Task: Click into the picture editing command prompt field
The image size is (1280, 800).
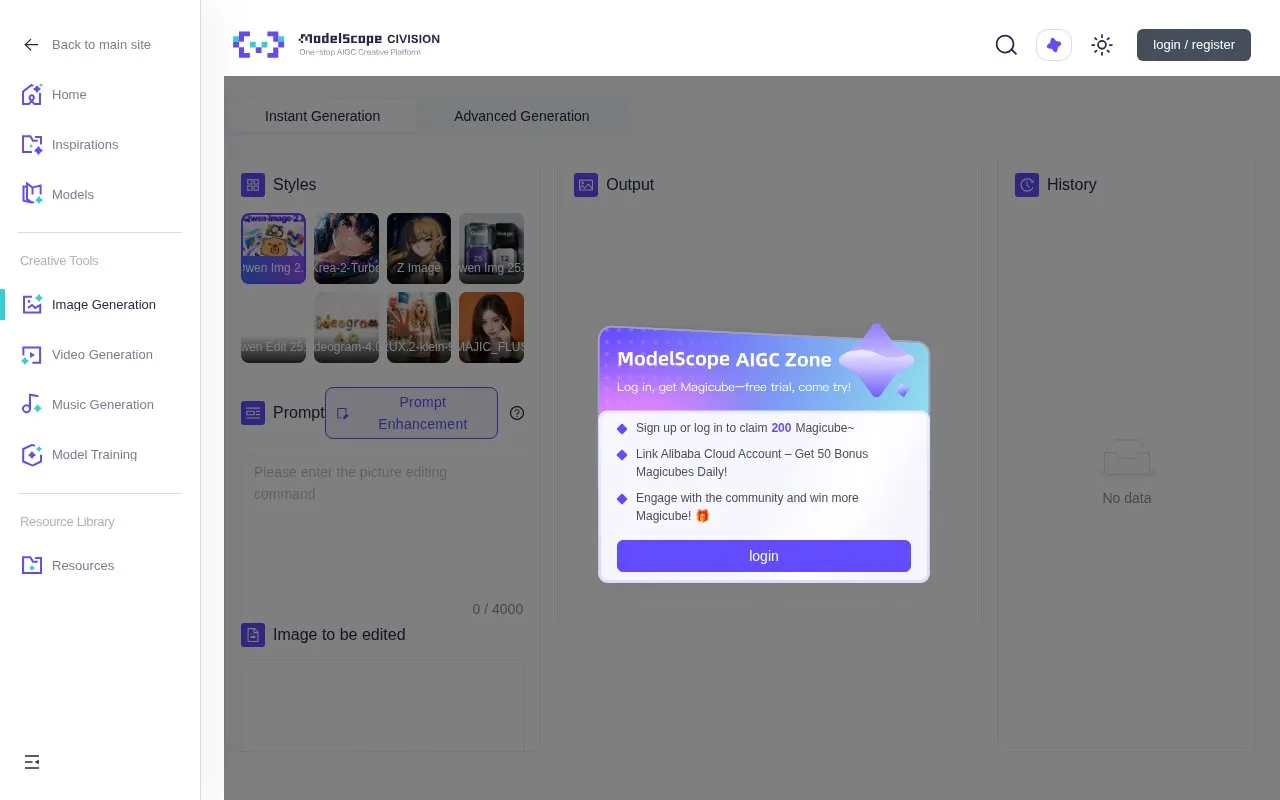Action: [x=382, y=525]
